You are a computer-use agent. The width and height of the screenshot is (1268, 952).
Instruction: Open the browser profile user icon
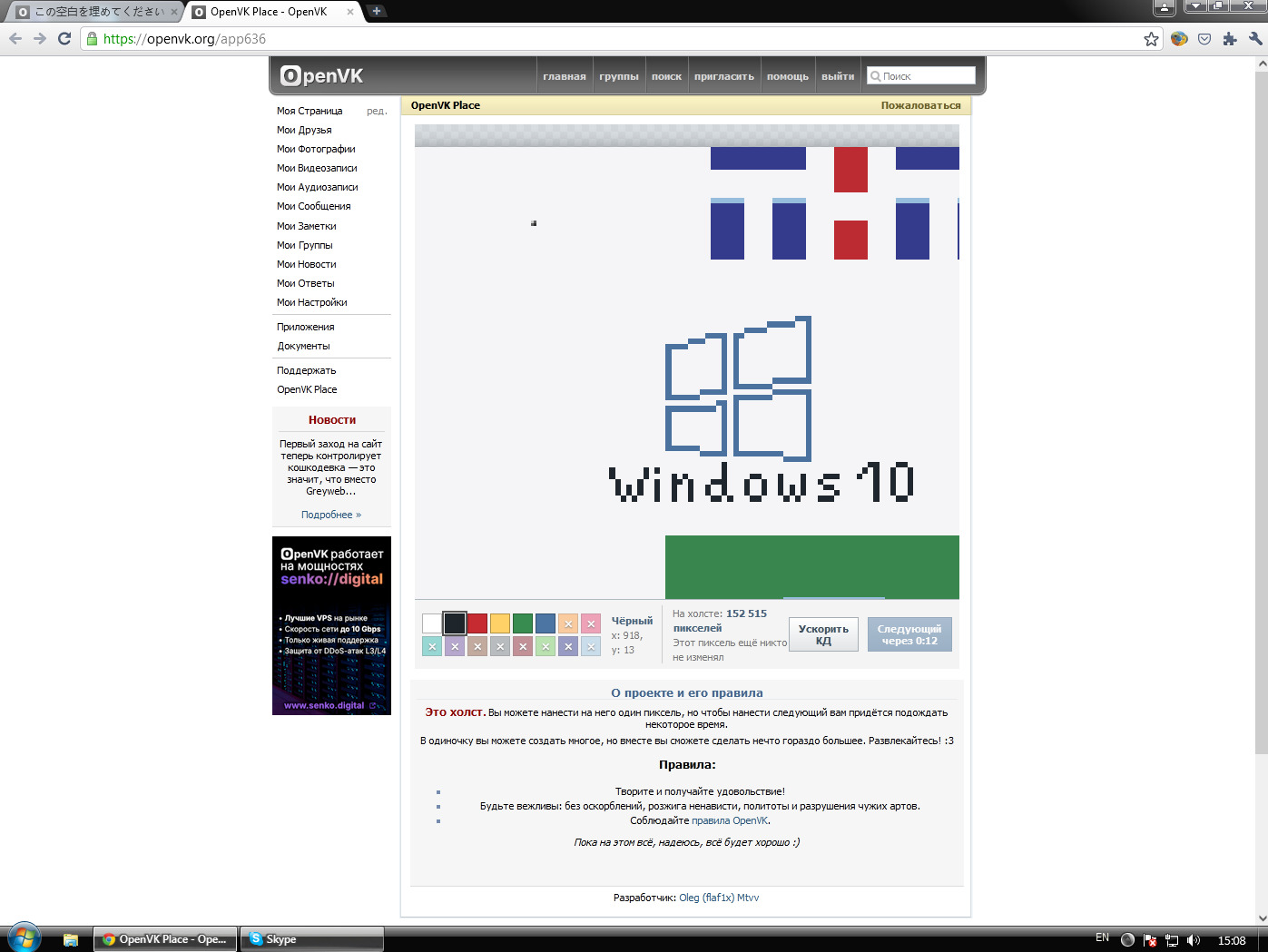point(1165,7)
